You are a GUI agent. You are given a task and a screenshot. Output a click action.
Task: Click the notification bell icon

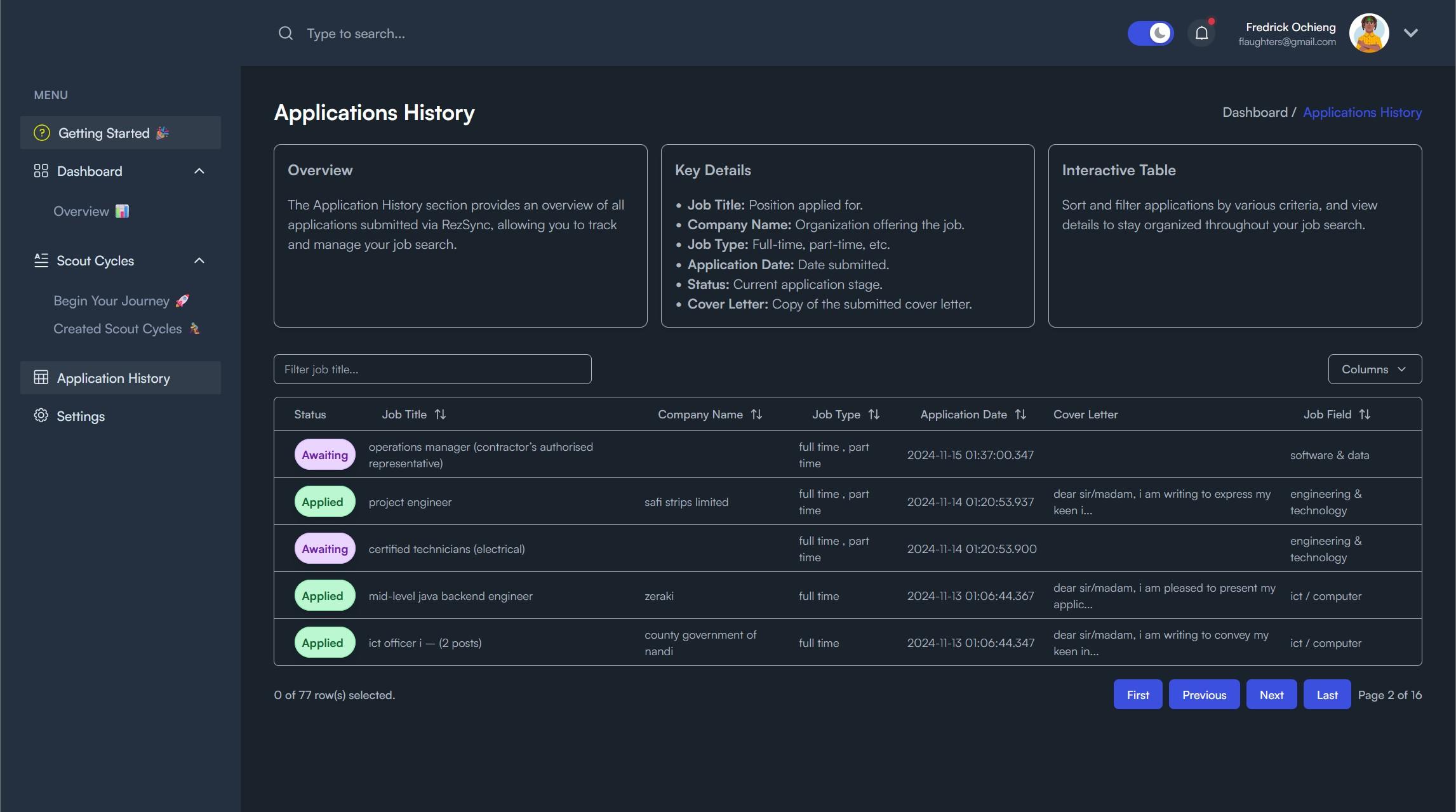point(1200,33)
